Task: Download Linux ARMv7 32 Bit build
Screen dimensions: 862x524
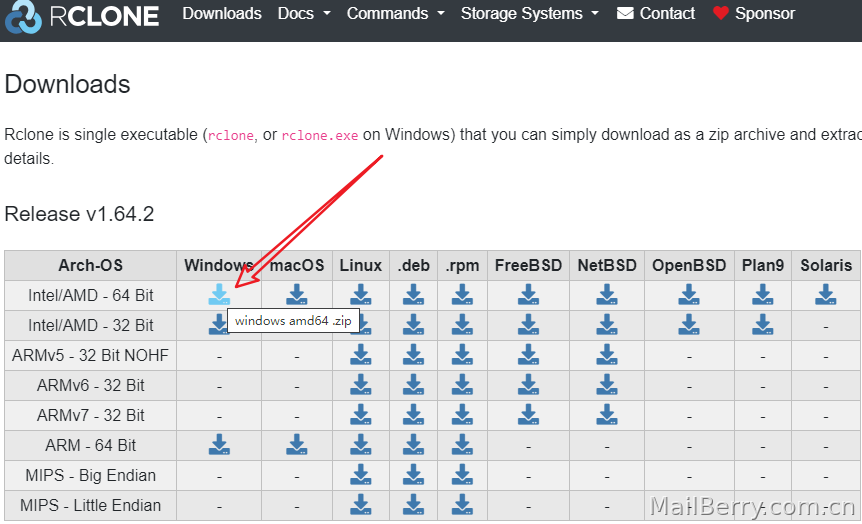Action: click(x=361, y=415)
